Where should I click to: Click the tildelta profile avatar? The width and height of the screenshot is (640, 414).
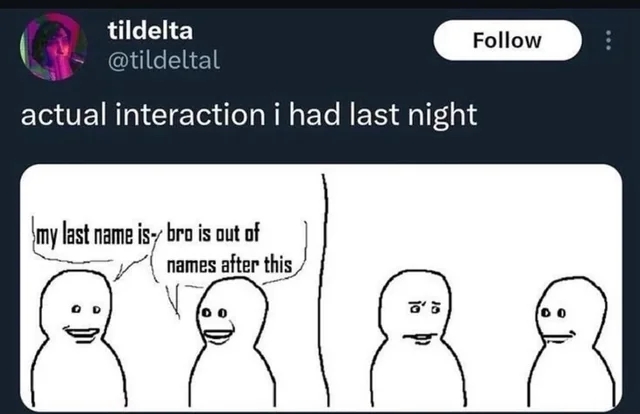53,46
